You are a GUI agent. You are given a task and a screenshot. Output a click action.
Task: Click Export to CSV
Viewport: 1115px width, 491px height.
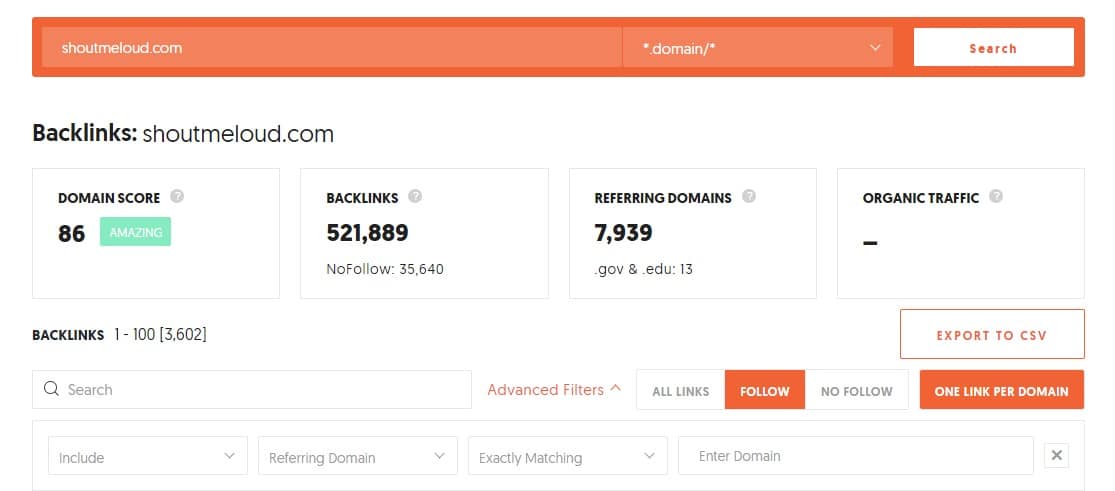[992, 334]
